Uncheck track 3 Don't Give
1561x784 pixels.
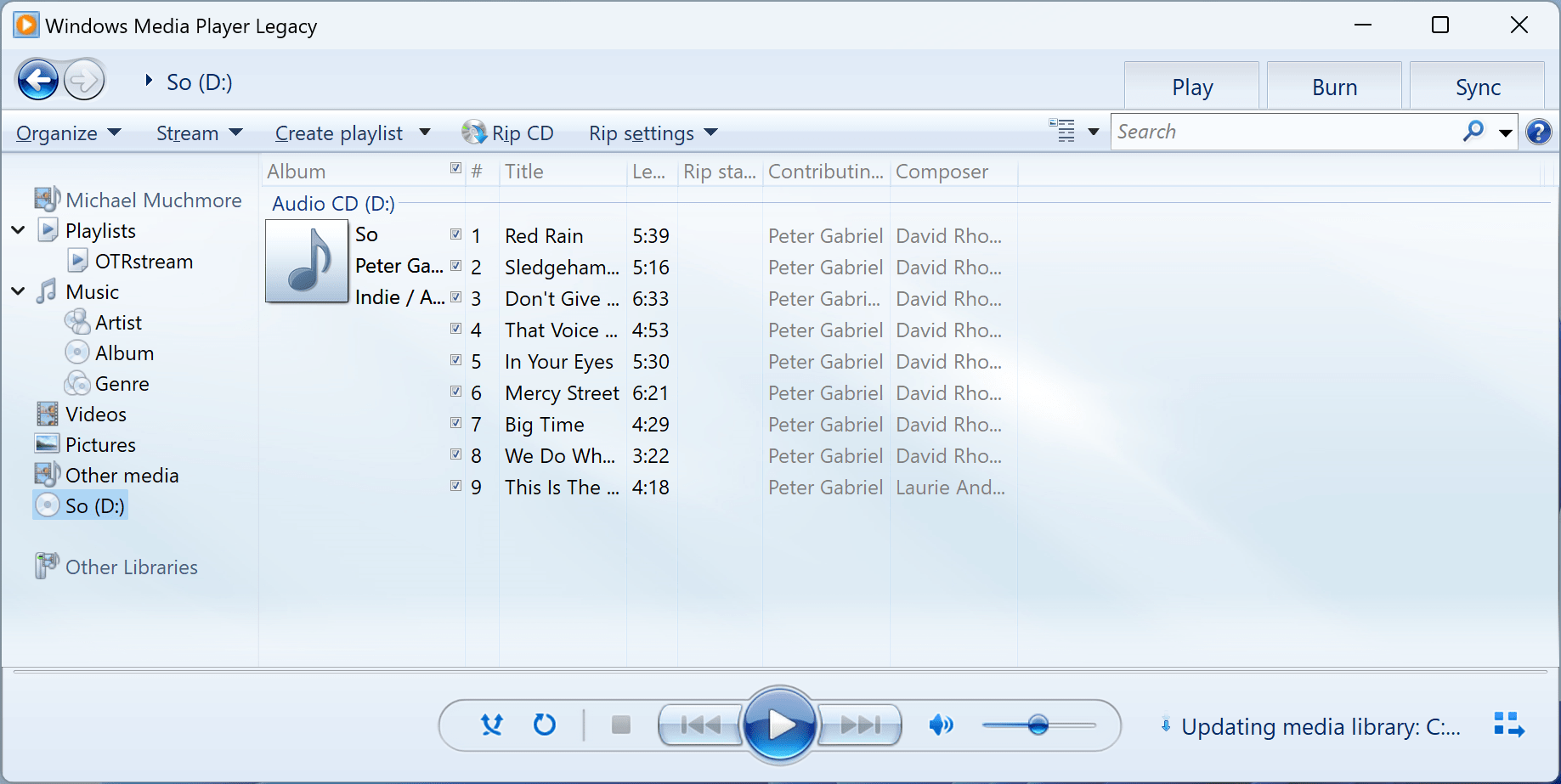456,297
